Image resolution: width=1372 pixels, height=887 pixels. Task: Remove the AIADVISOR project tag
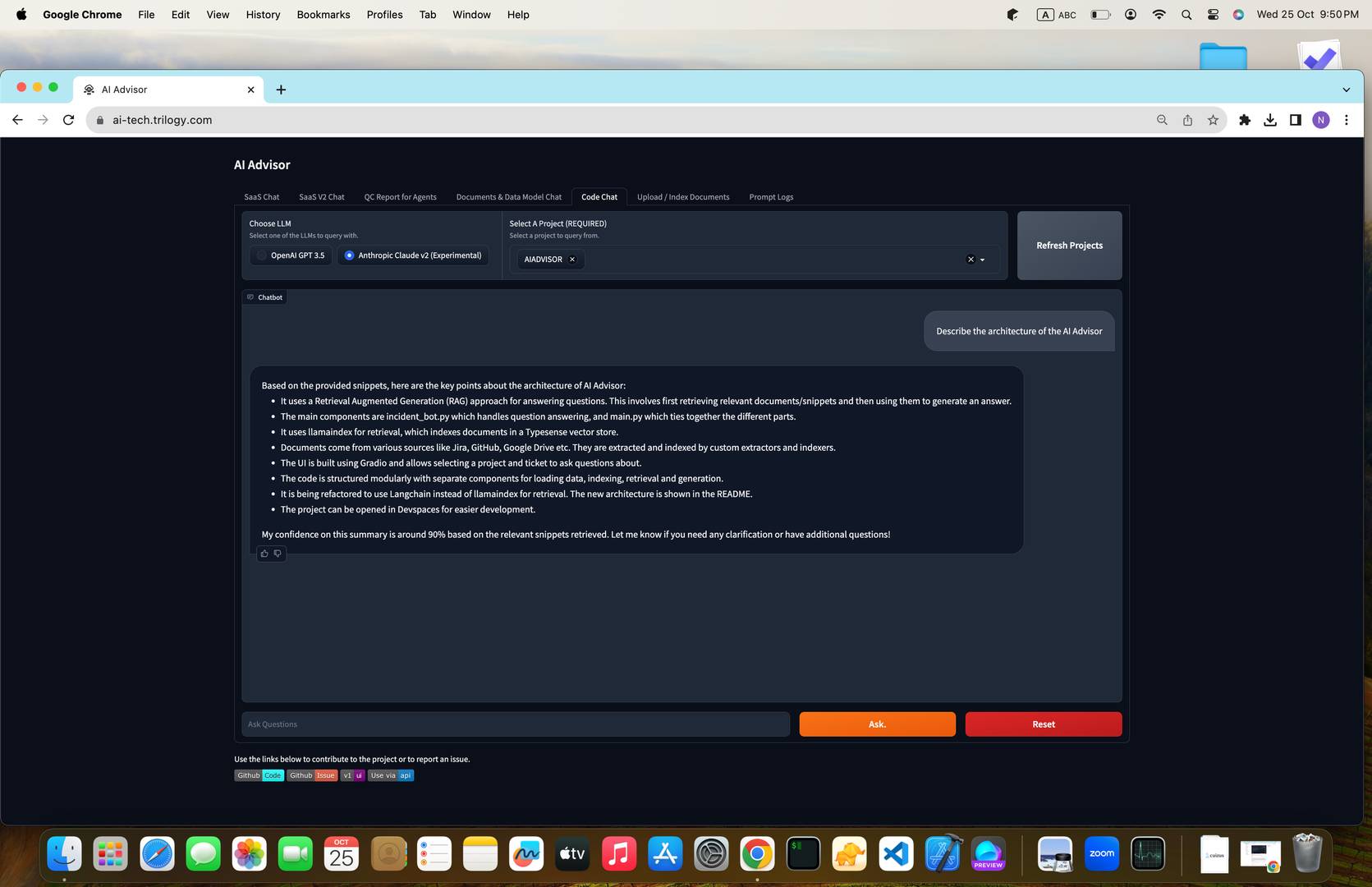pos(572,259)
